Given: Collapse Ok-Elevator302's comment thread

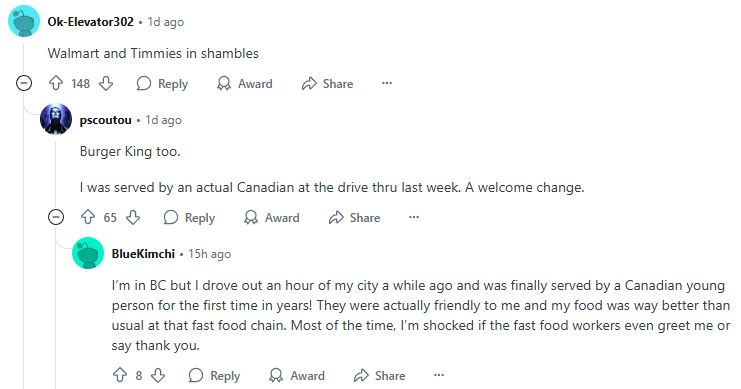Looking at the screenshot, I should pyautogui.click(x=24, y=83).
